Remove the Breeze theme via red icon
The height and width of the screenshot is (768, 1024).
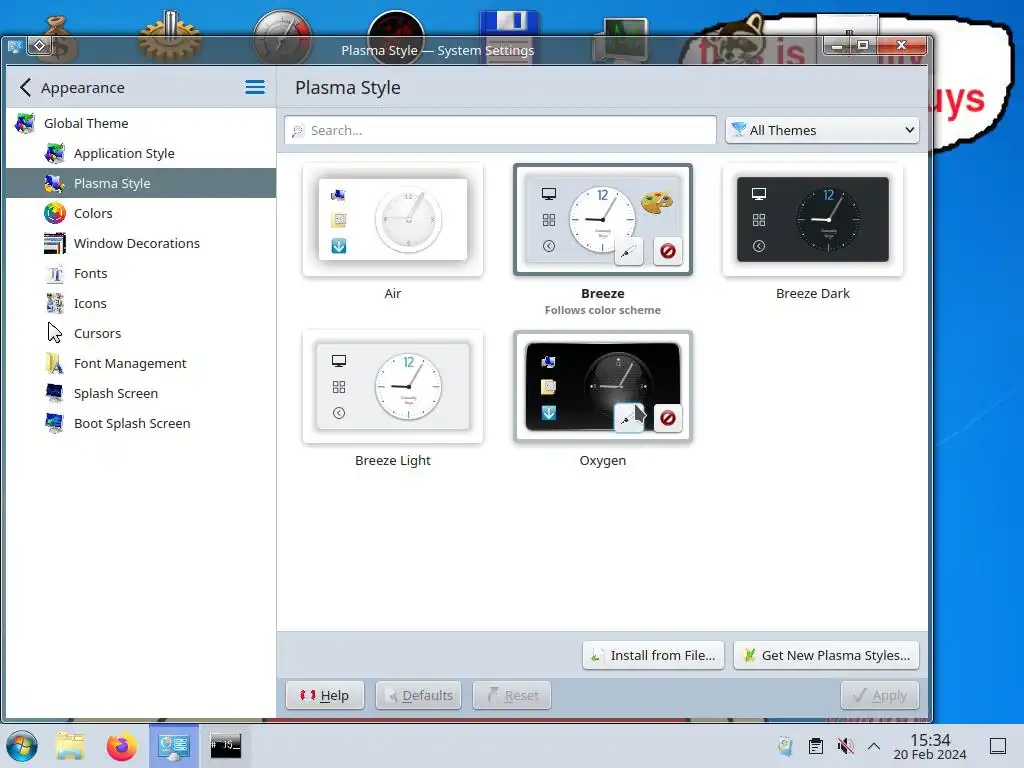(x=667, y=251)
